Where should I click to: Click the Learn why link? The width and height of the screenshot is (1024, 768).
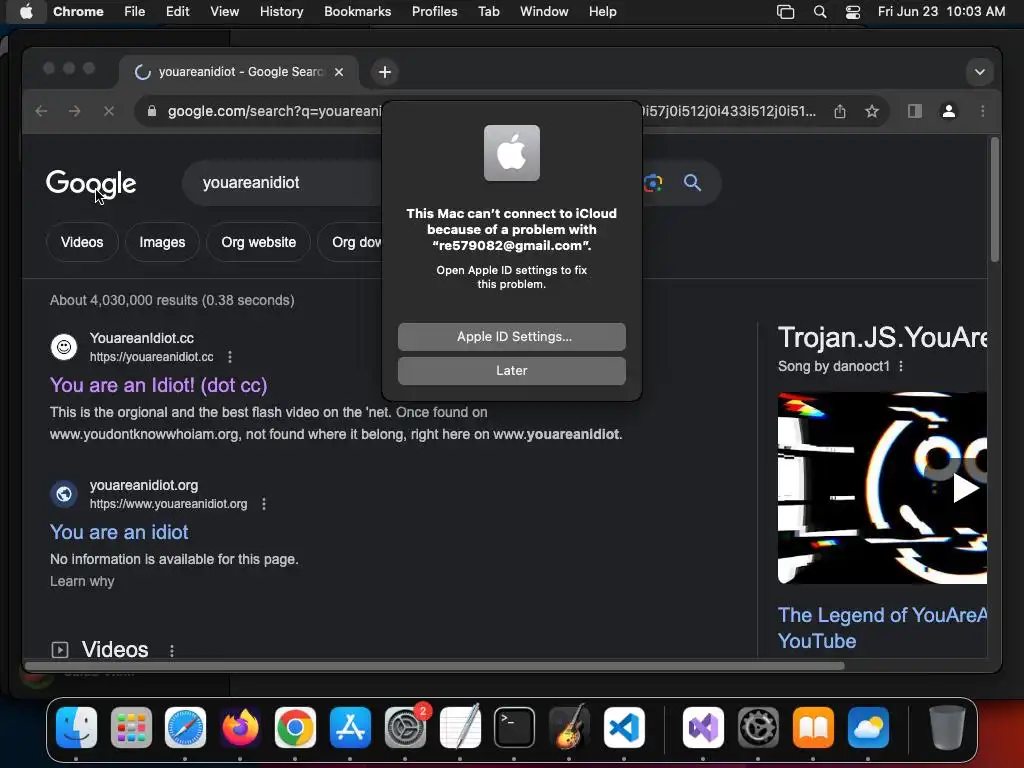pos(82,581)
